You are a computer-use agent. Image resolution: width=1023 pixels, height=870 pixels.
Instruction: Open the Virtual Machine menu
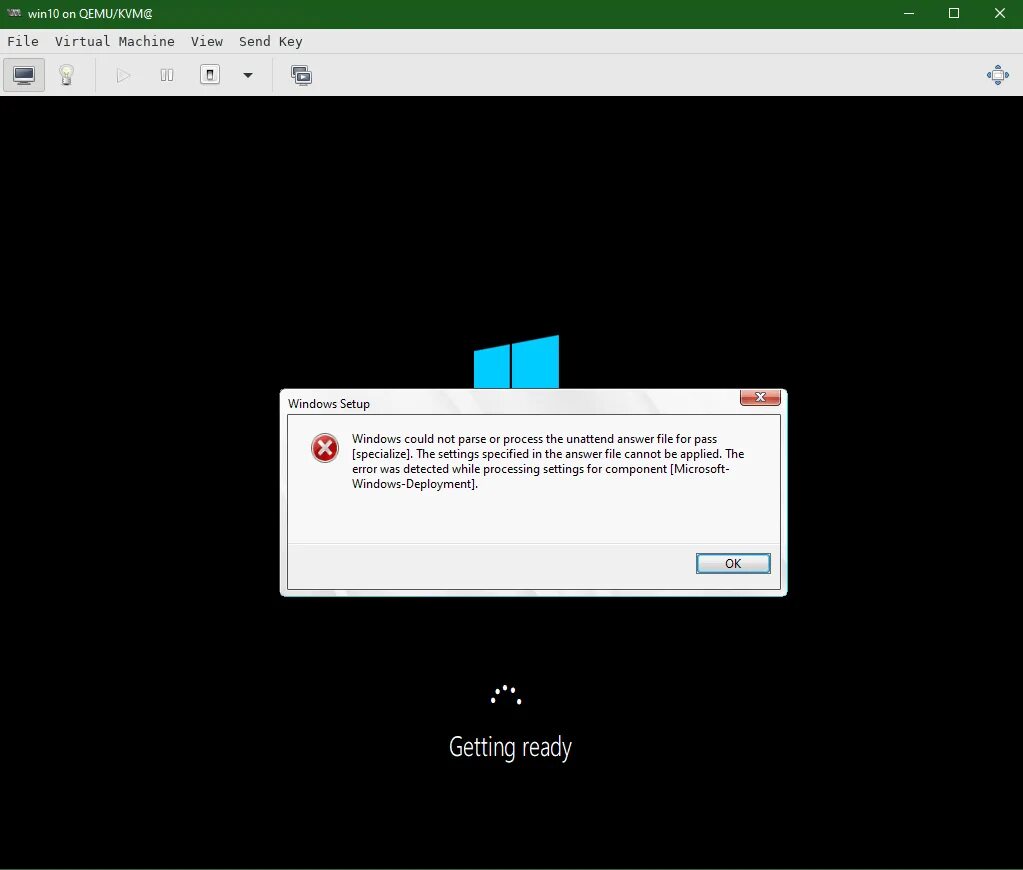[115, 41]
